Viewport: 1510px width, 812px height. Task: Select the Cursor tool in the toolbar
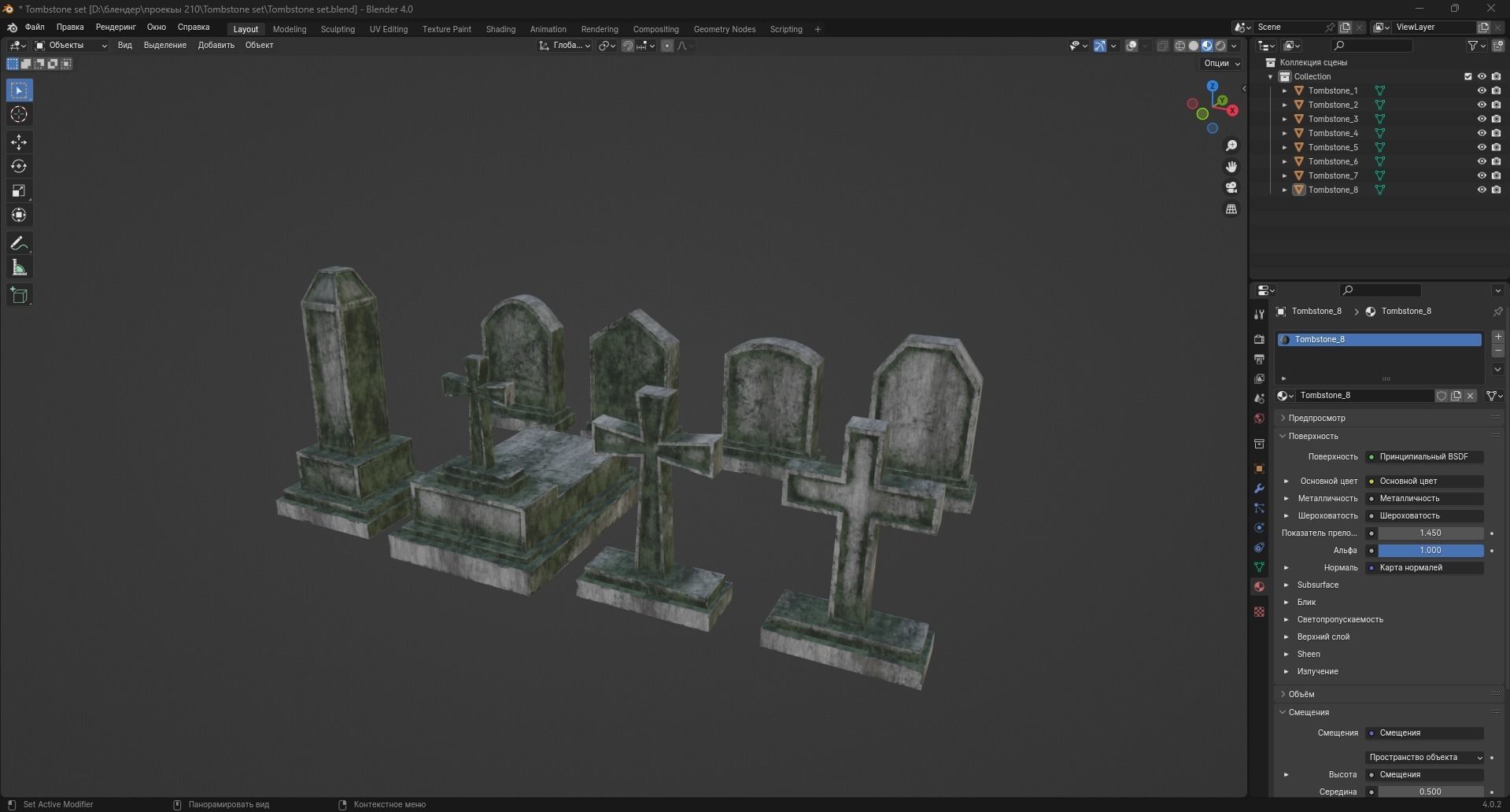click(19, 115)
